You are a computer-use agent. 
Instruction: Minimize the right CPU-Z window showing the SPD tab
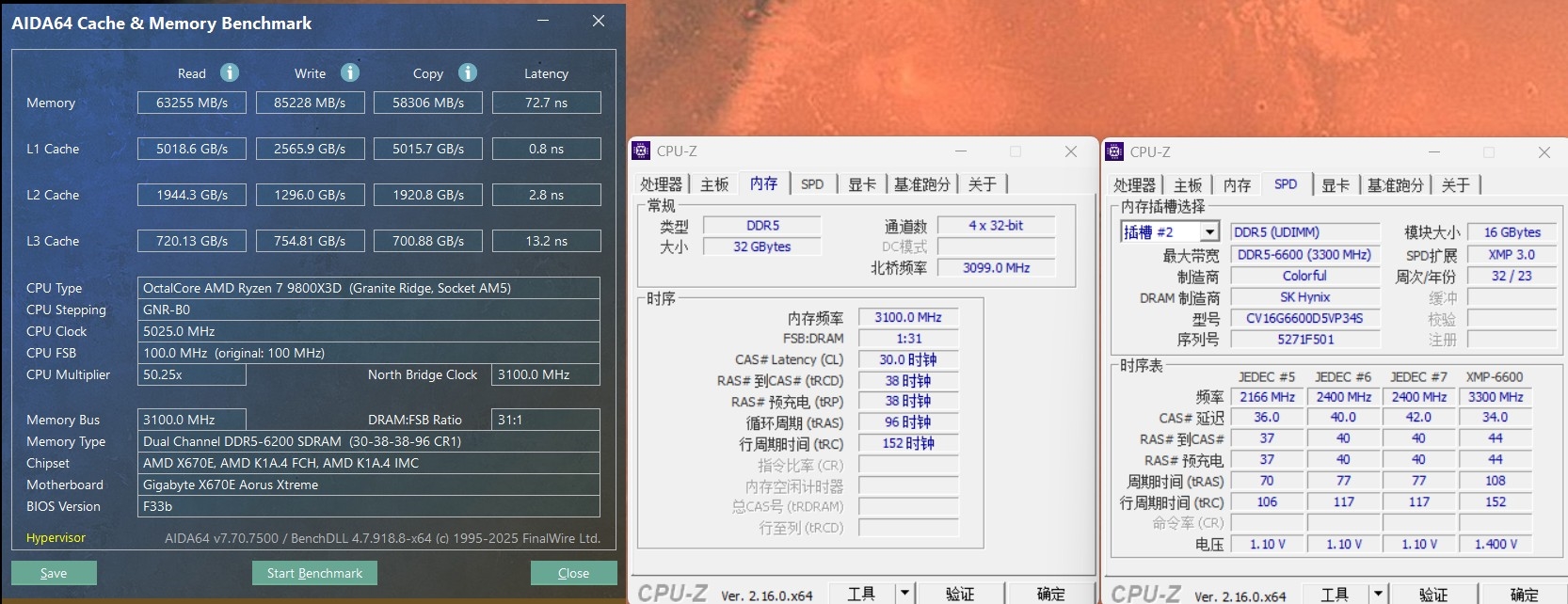pos(1434,151)
